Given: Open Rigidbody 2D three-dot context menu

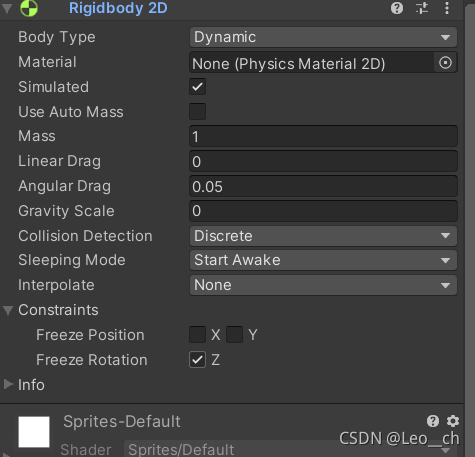Looking at the screenshot, I should pos(447,8).
